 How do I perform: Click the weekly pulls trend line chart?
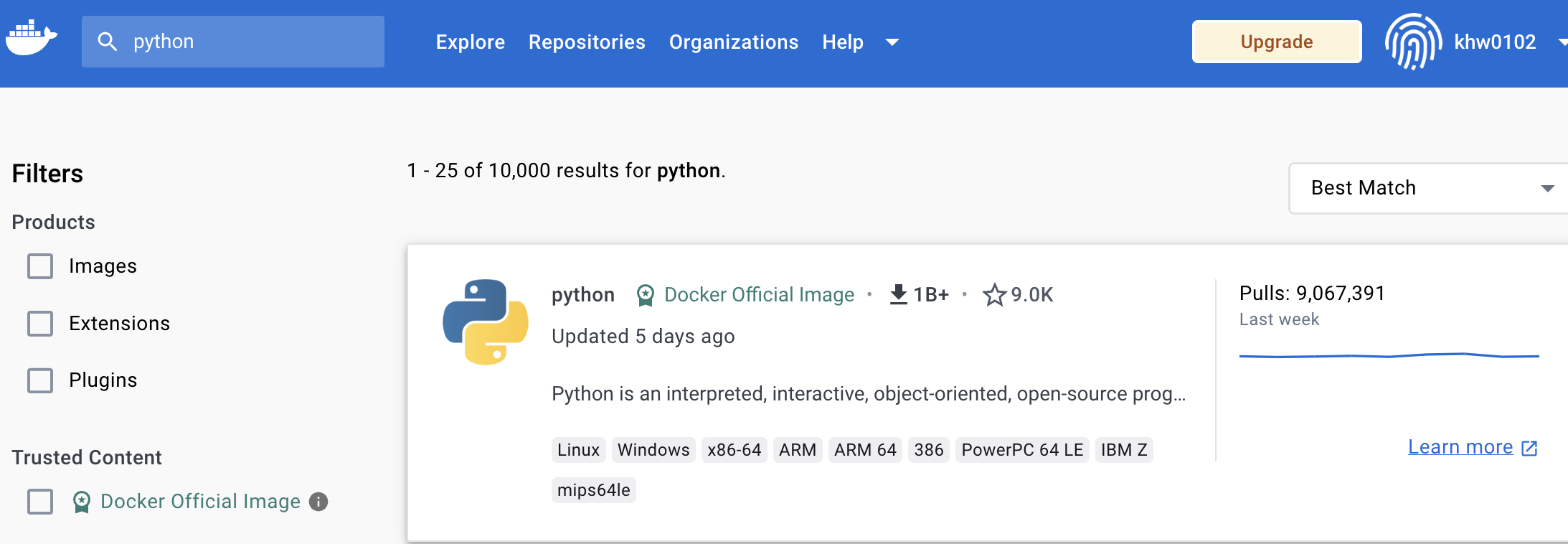1389,355
